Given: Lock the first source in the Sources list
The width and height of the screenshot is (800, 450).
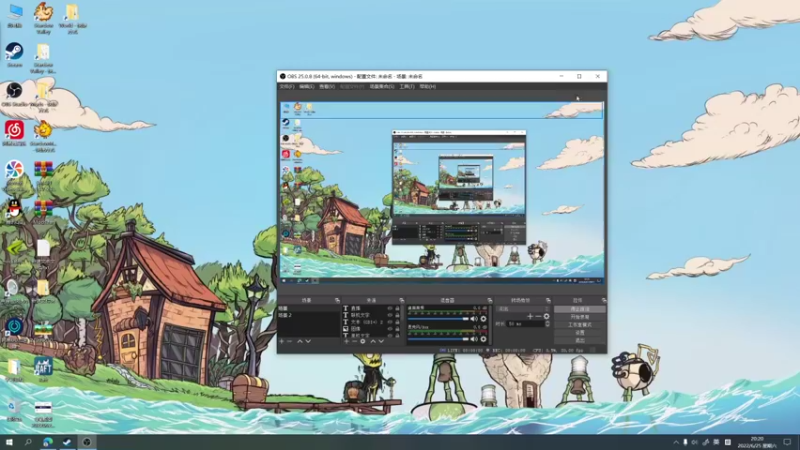Looking at the screenshot, I should tap(397, 309).
